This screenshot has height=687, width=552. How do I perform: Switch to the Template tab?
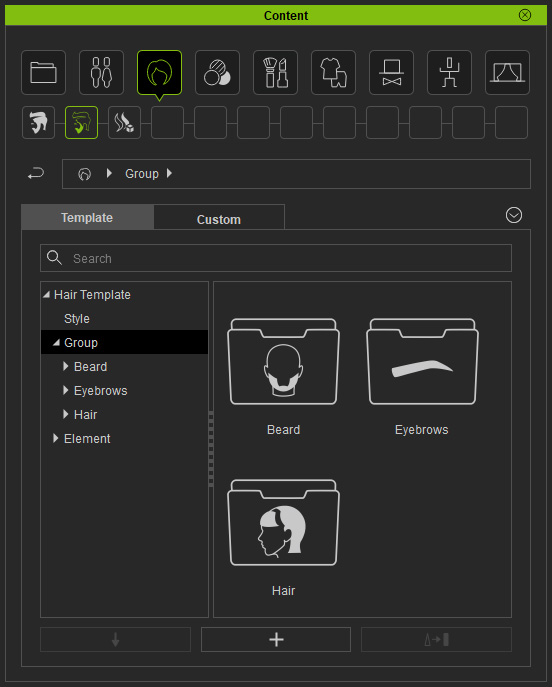click(87, 217)
